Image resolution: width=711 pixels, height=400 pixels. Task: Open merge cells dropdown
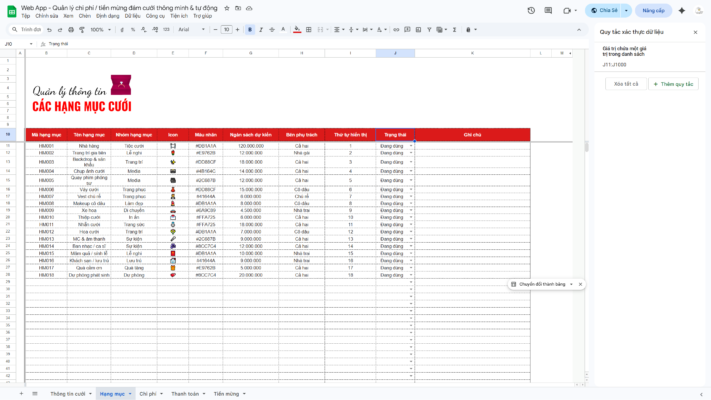[x=322, y=29]
